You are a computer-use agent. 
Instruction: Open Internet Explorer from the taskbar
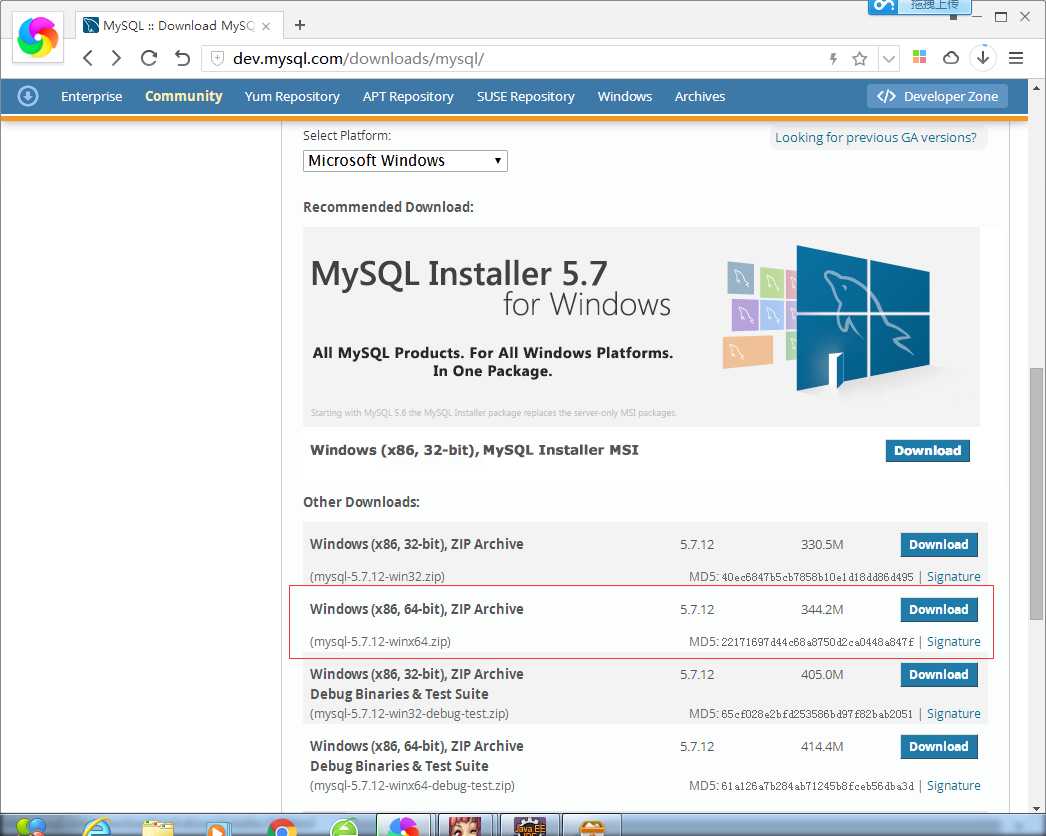coord(97,827)
